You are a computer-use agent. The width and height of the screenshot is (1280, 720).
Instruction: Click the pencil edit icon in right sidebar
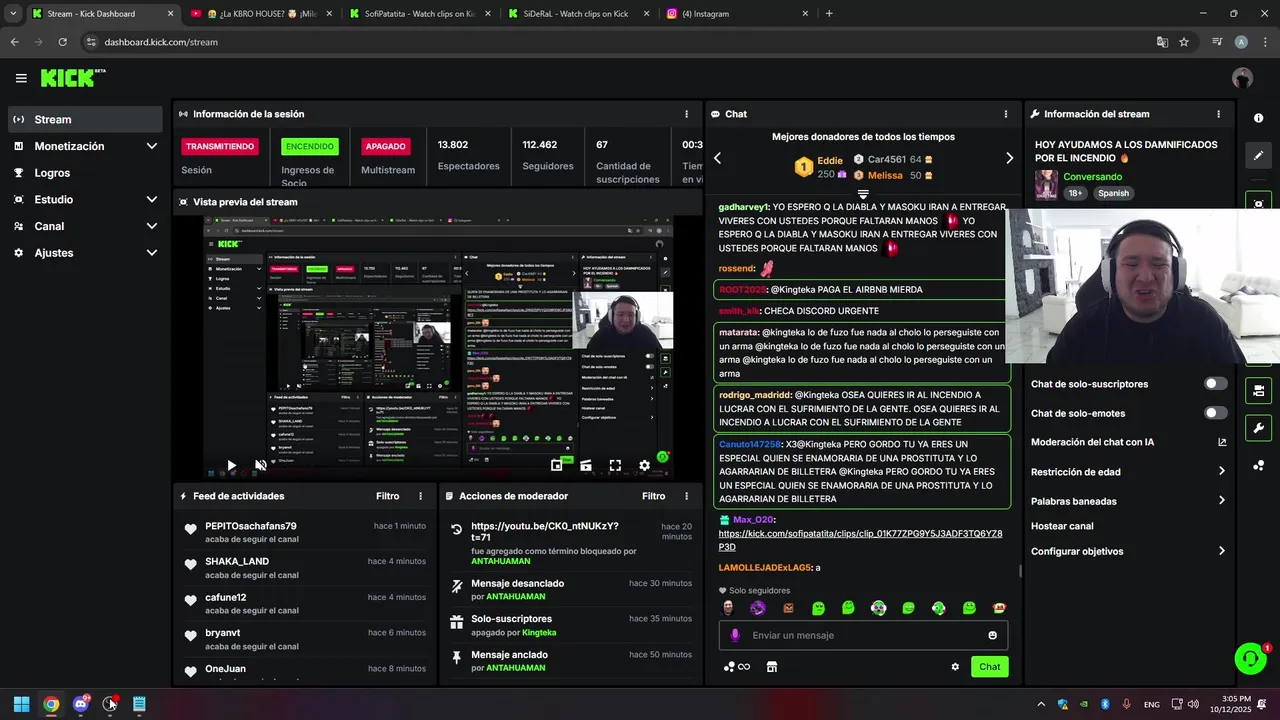pos(1258,156)
